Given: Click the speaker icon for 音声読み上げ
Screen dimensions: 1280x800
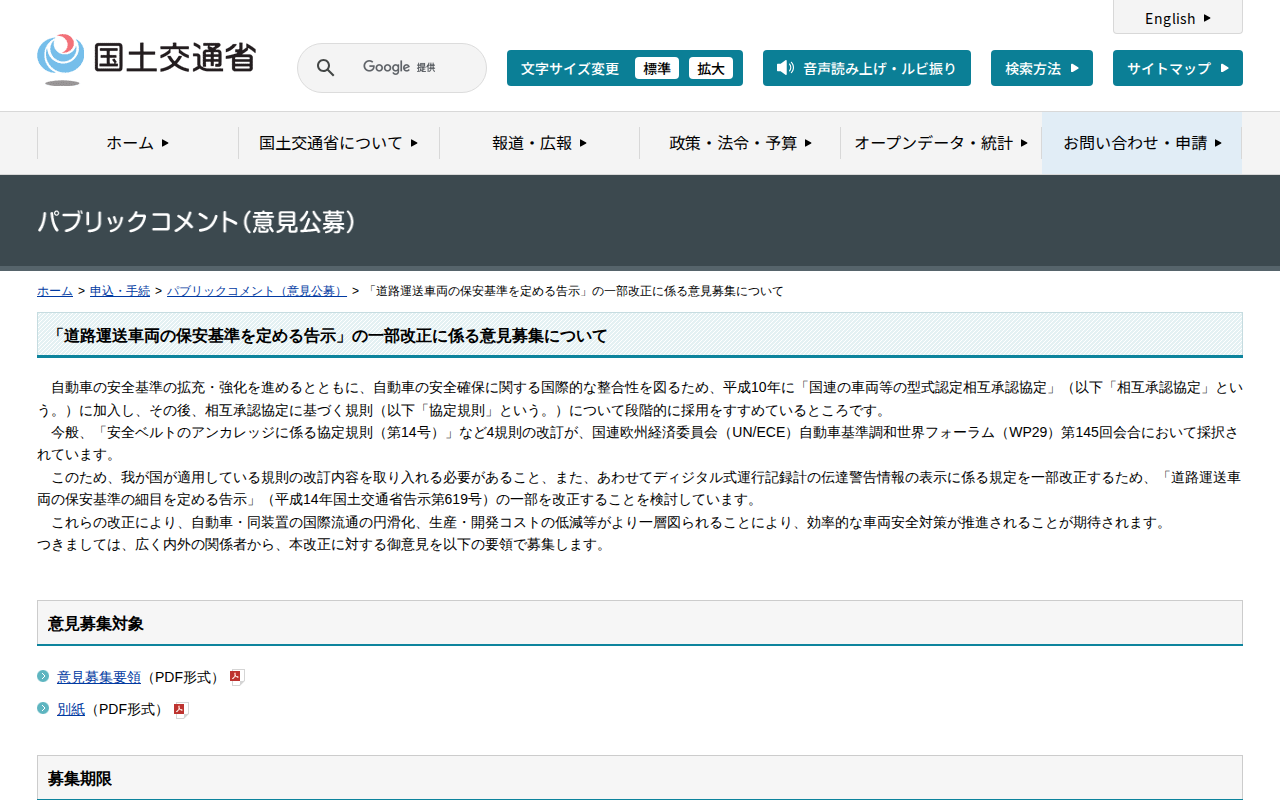Looking at the screenshot, I should coord(785,68).
